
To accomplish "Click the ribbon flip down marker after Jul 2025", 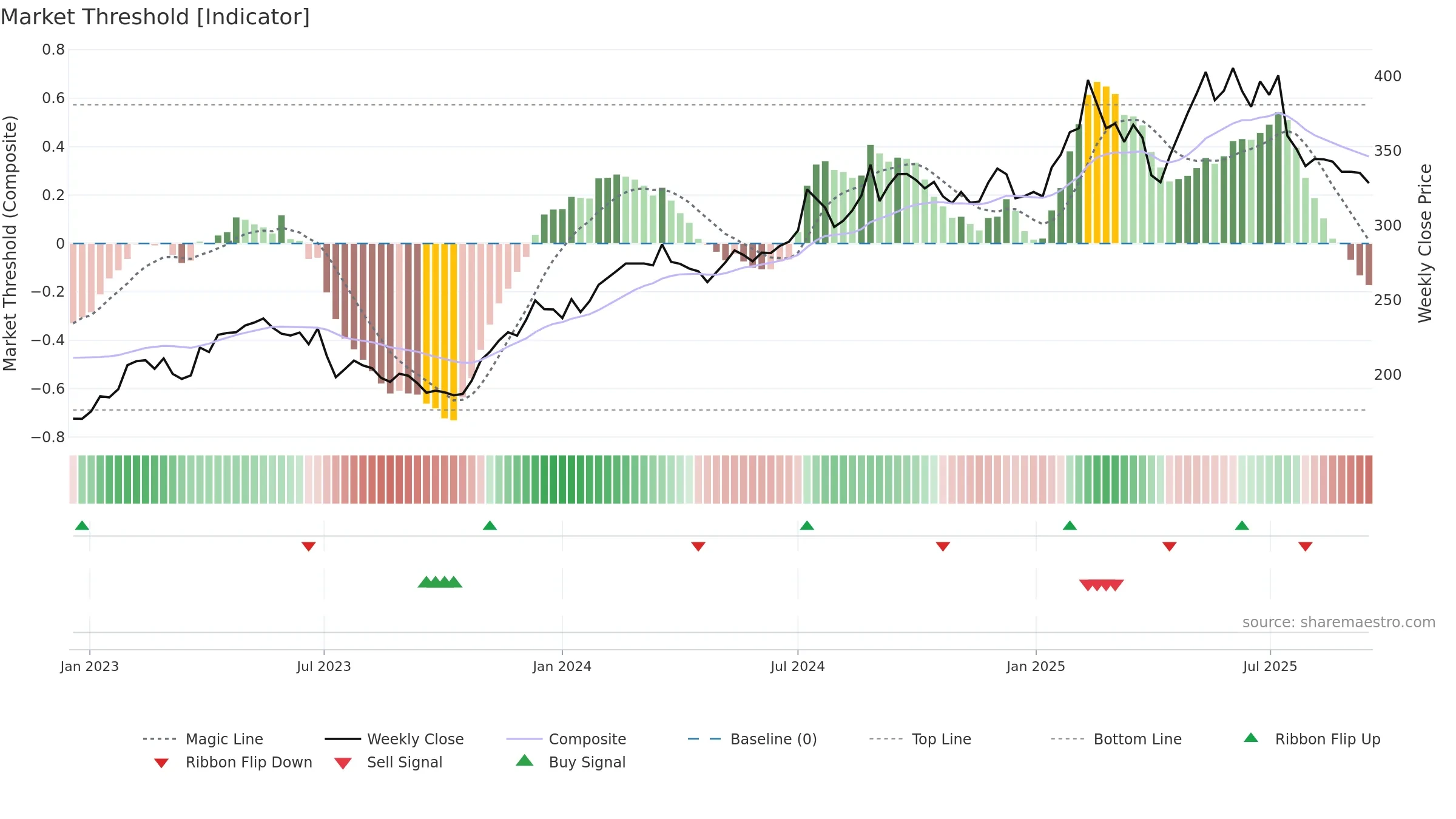I will click(x=1306, y=547).
